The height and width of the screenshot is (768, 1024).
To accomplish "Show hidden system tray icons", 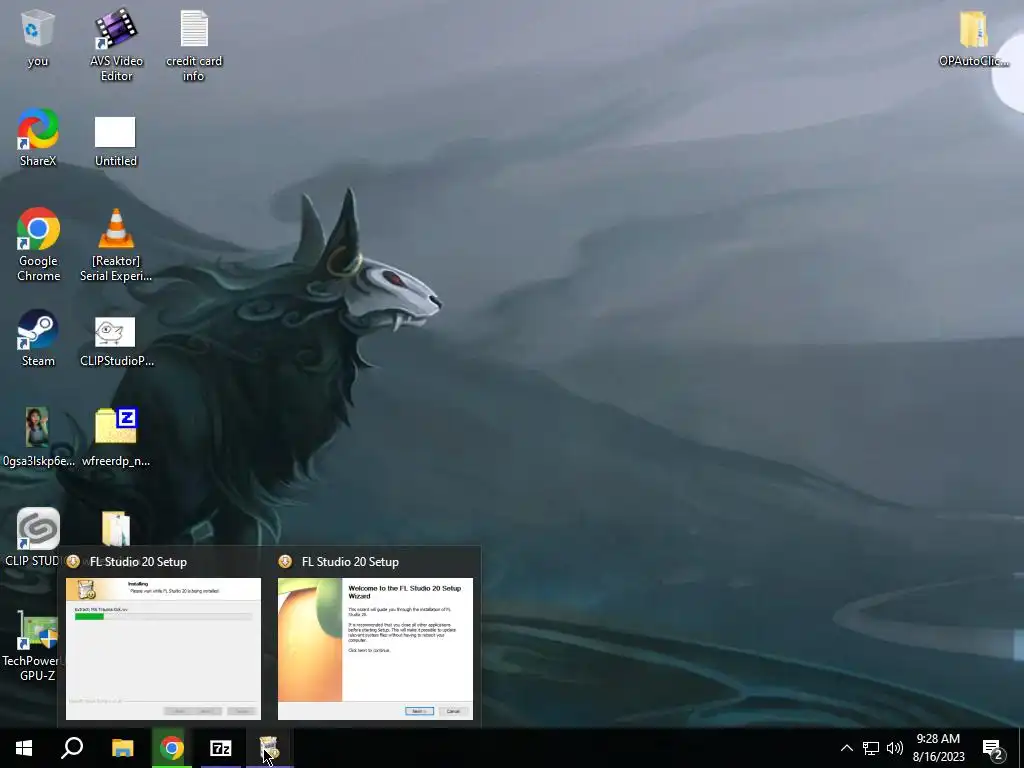I will (846, 748).
